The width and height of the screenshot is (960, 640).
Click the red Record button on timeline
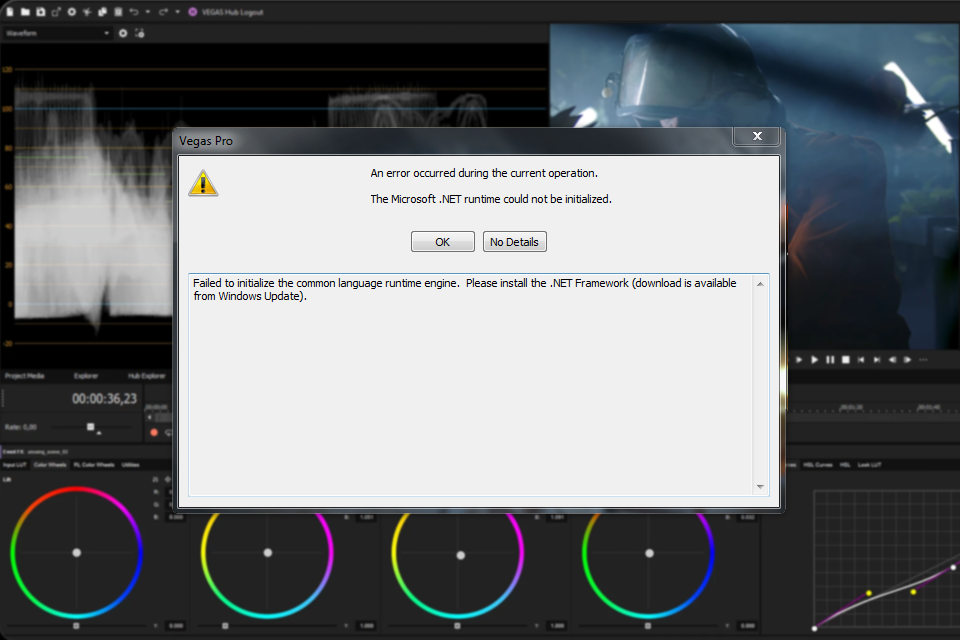click(154, 432)
